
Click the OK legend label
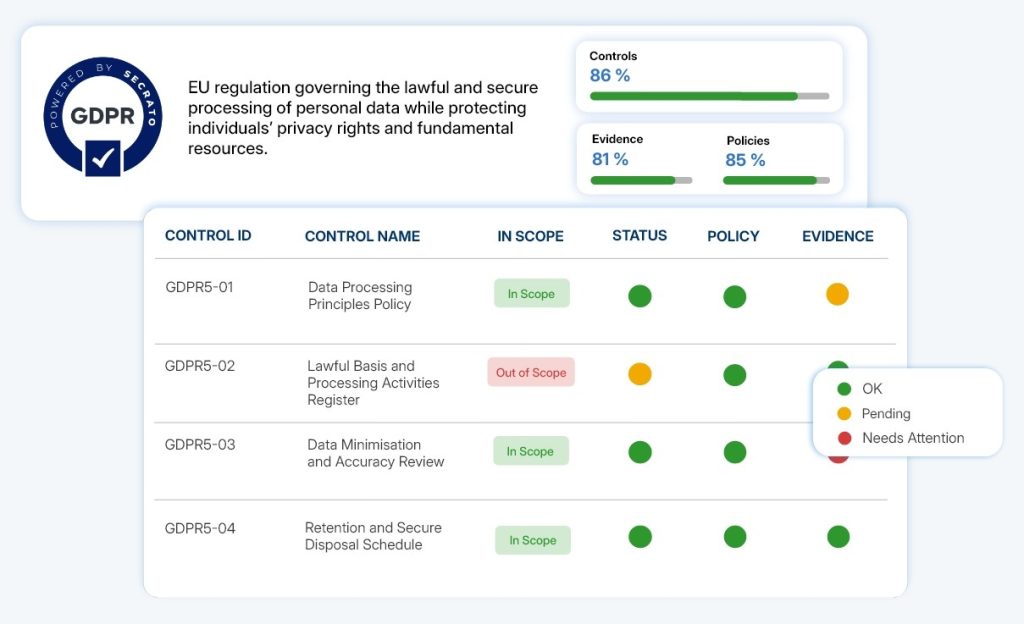point(872,389)
